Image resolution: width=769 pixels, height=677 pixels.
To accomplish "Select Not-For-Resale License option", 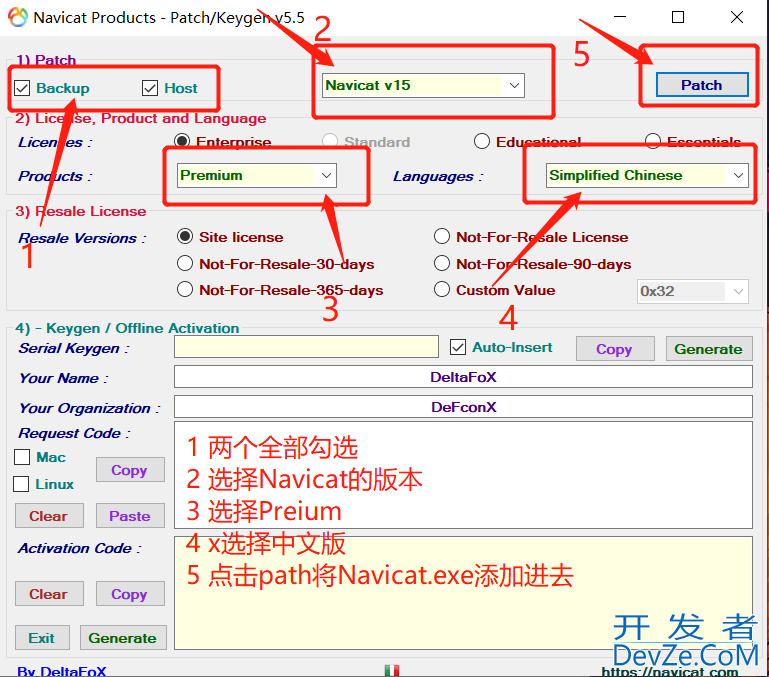I will click(x=442, y=236).
